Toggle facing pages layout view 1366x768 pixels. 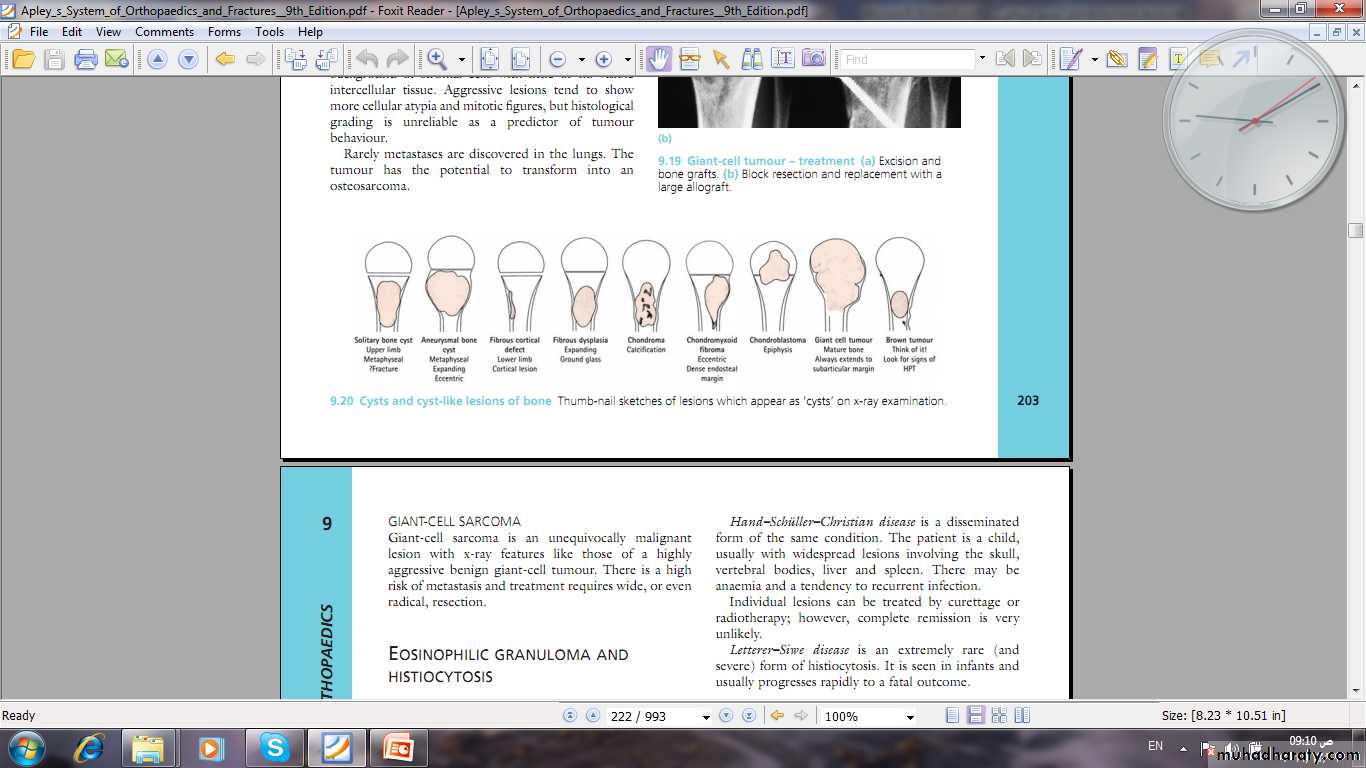998,716
